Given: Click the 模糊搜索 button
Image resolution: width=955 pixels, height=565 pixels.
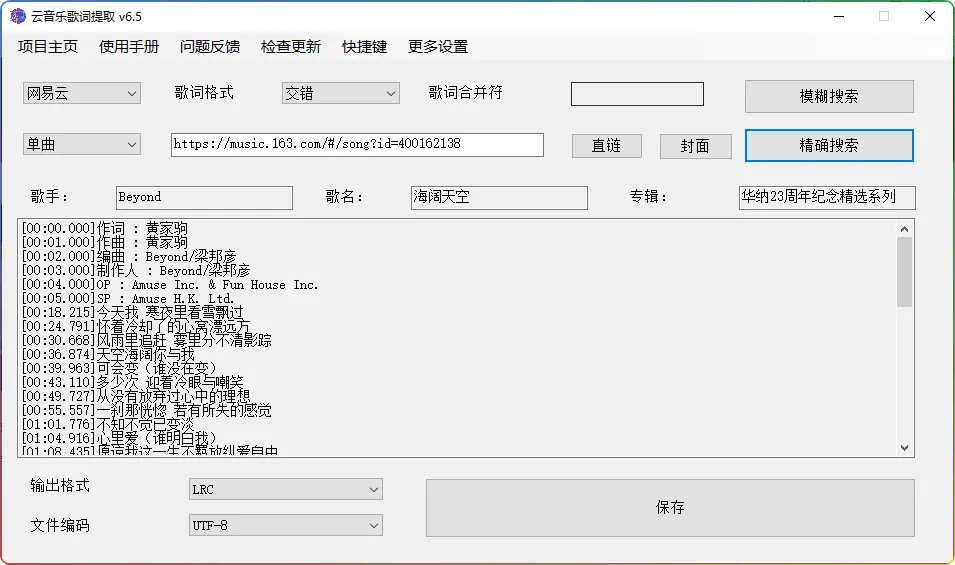Looking at the screenshot, I should coord(829,97).
